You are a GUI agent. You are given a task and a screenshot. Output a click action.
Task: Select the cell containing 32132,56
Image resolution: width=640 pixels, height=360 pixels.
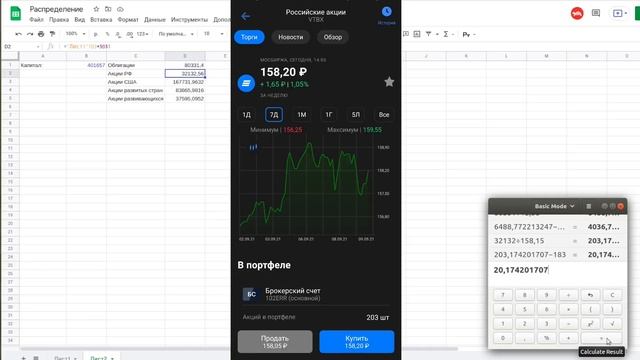pos(185,73)
